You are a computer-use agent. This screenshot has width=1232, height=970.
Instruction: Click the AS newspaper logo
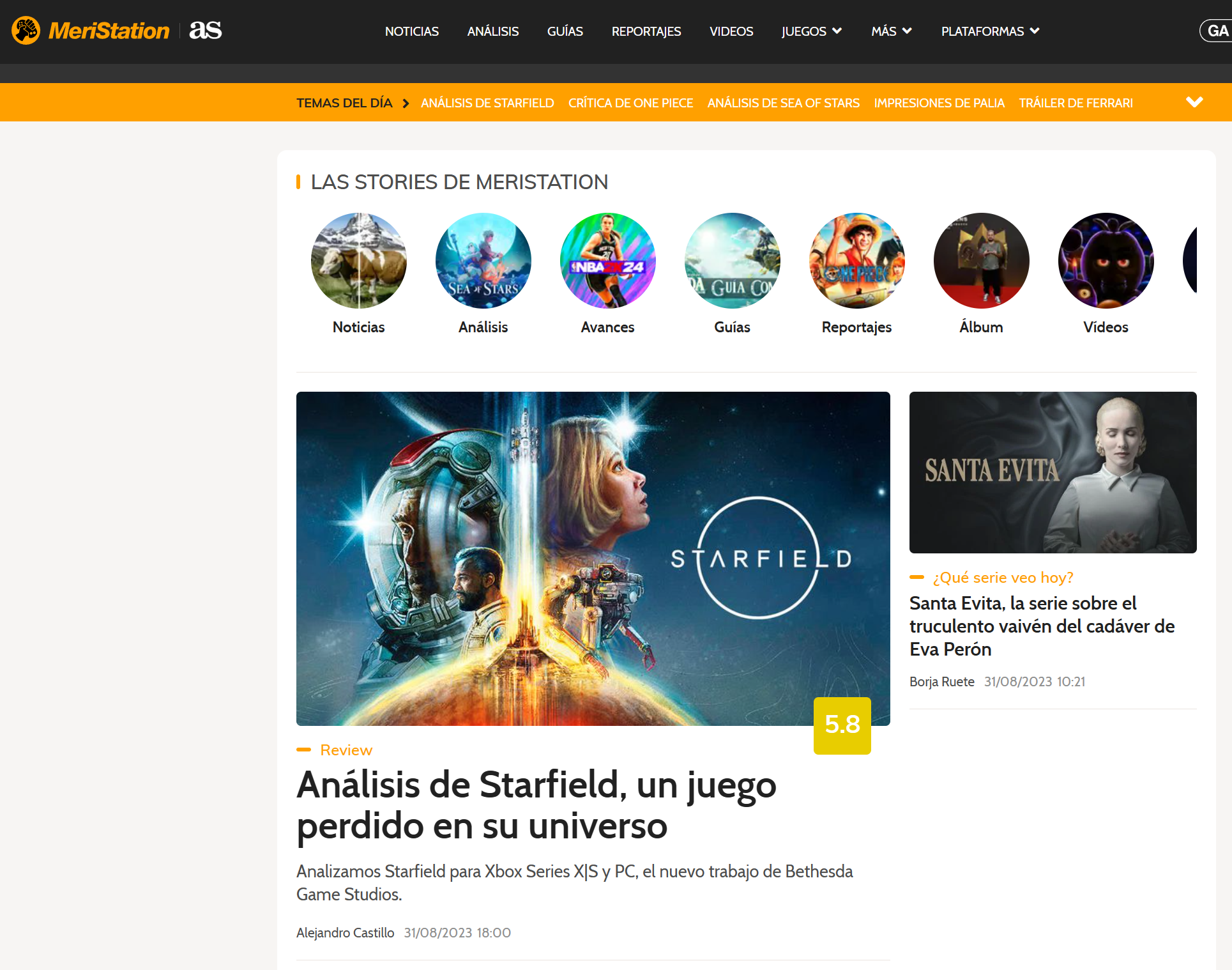click(205, 30)
